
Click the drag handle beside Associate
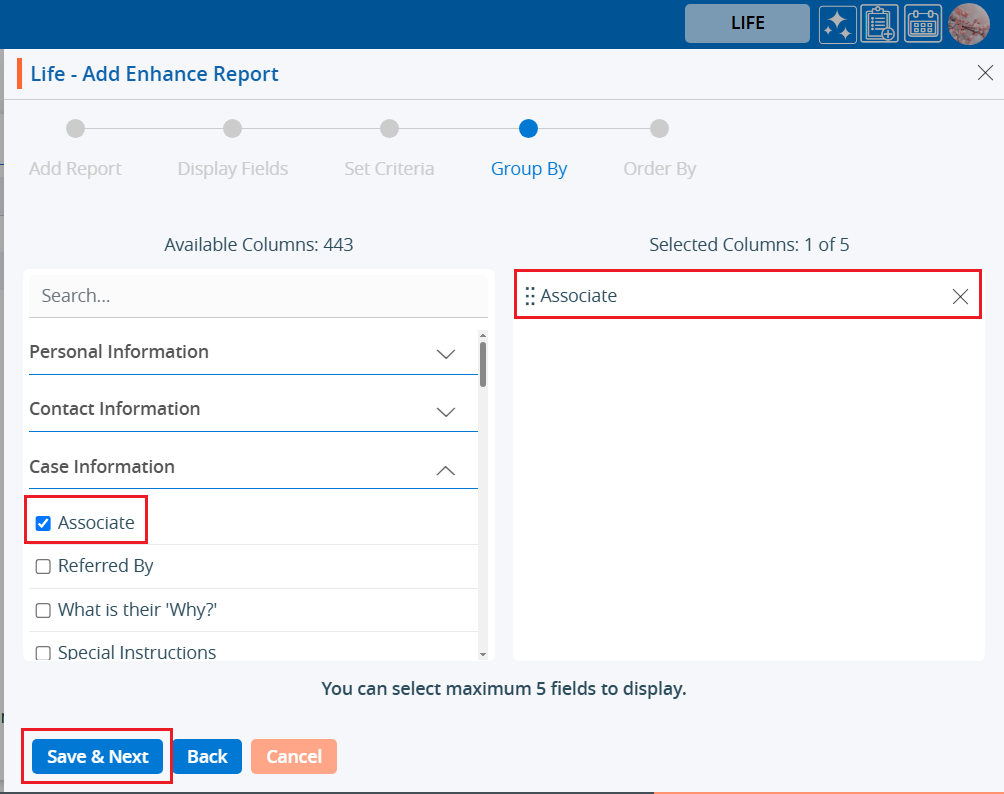pyautogui.click(x=530, y=296)
